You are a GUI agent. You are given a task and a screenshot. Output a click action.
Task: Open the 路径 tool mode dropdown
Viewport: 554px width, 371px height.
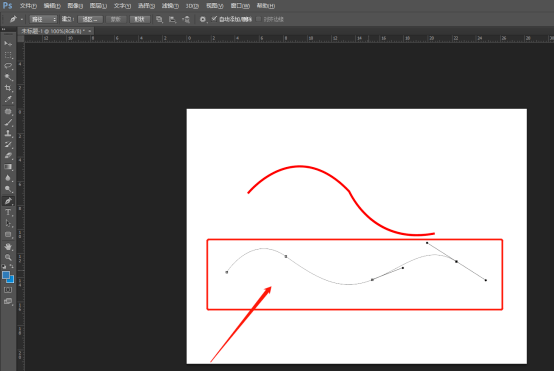43,19
